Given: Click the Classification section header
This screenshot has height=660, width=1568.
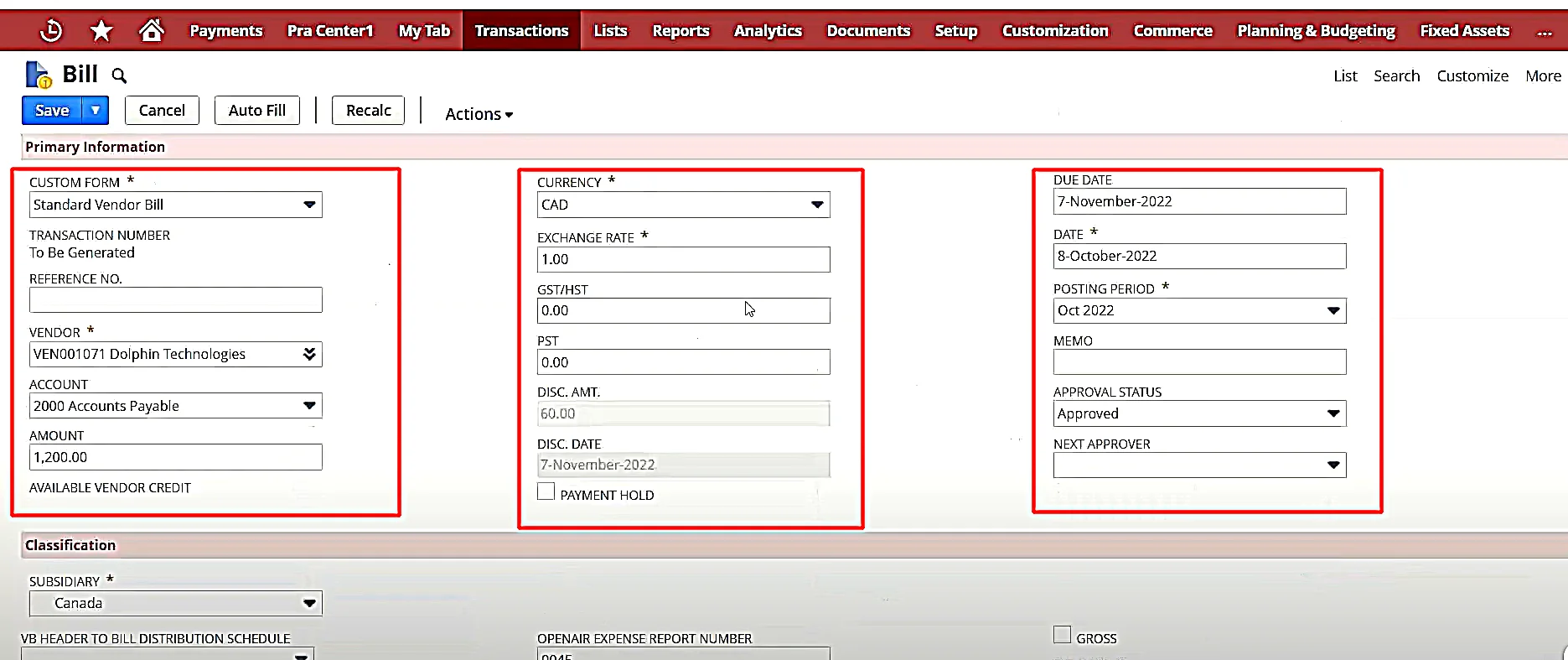Looking at the screenshot, I should 70,545.
